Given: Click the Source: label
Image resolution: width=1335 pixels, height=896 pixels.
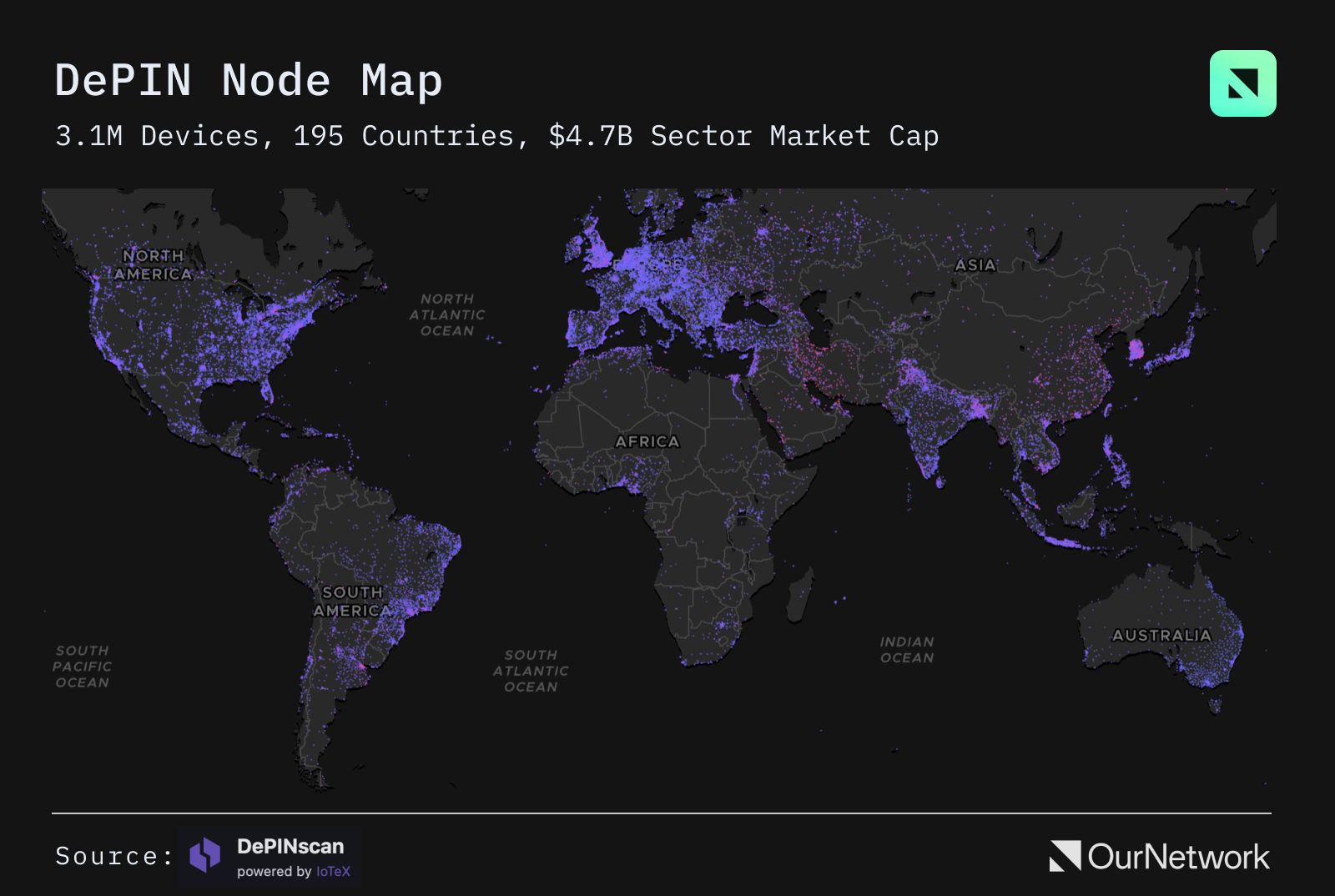Looking at the screenshot, I should point(114,856).
